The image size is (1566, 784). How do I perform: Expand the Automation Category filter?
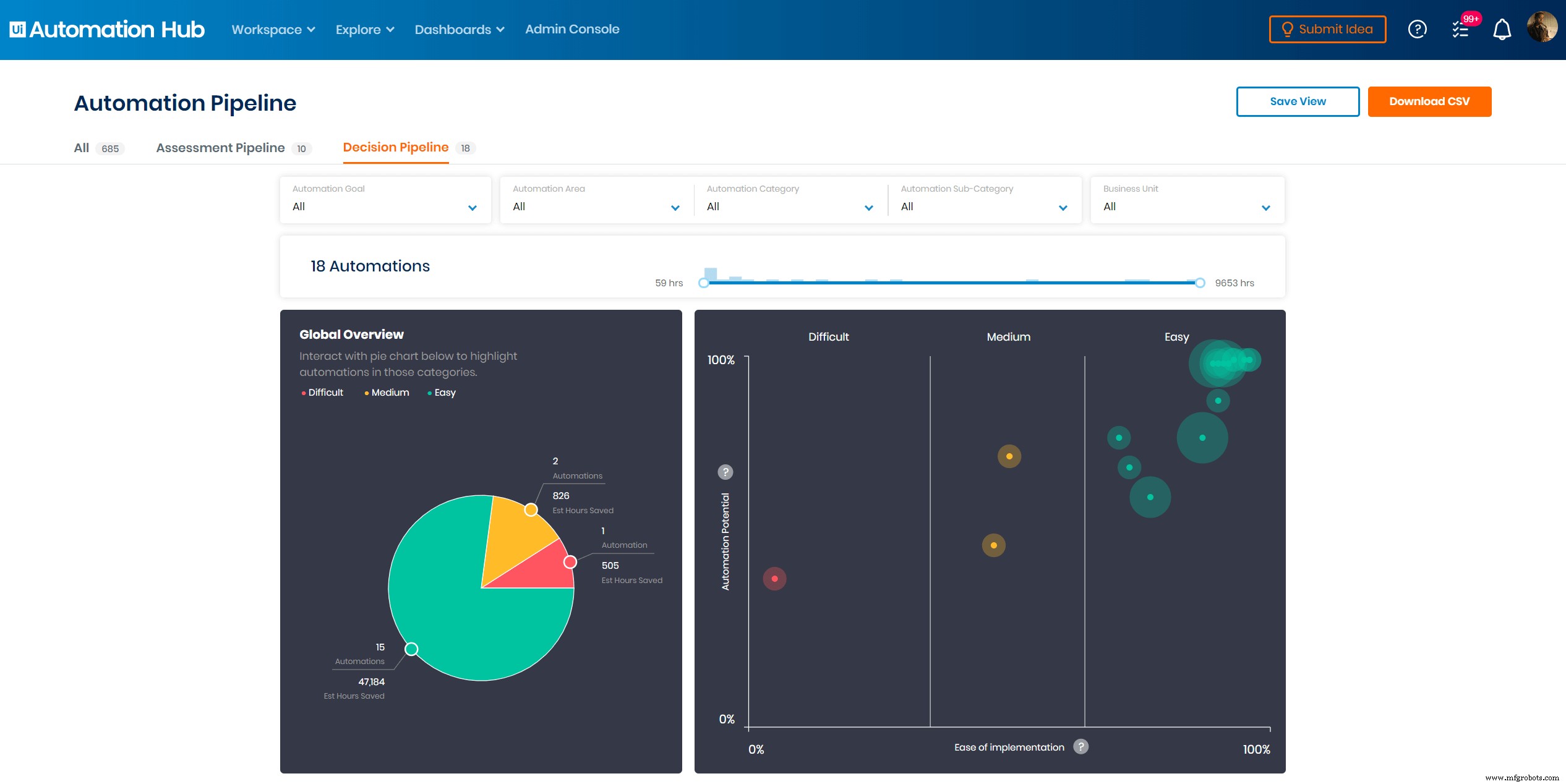868,207
